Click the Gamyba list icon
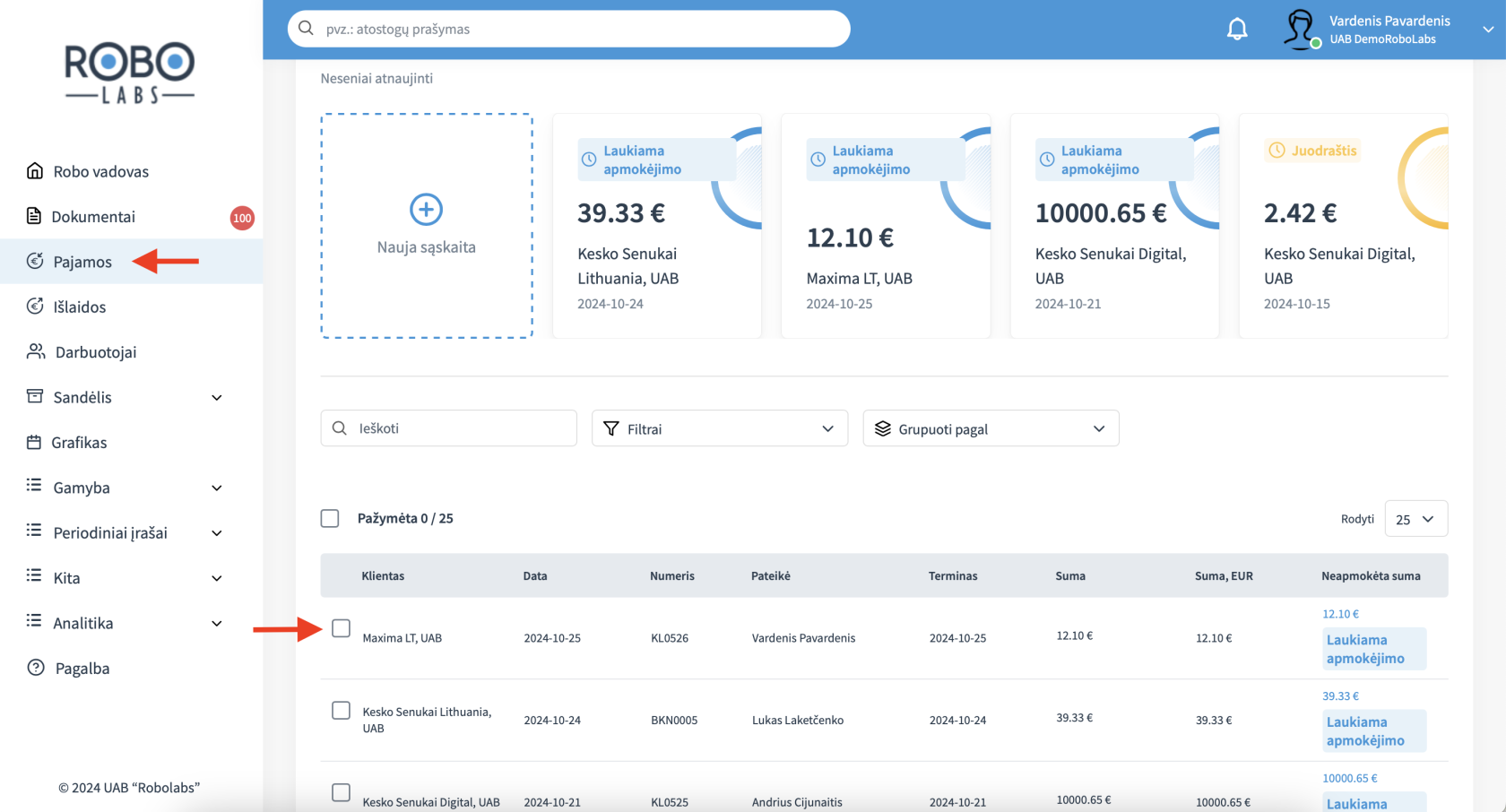The height and width of the screenshot is (812, 1506). (34, 486)
